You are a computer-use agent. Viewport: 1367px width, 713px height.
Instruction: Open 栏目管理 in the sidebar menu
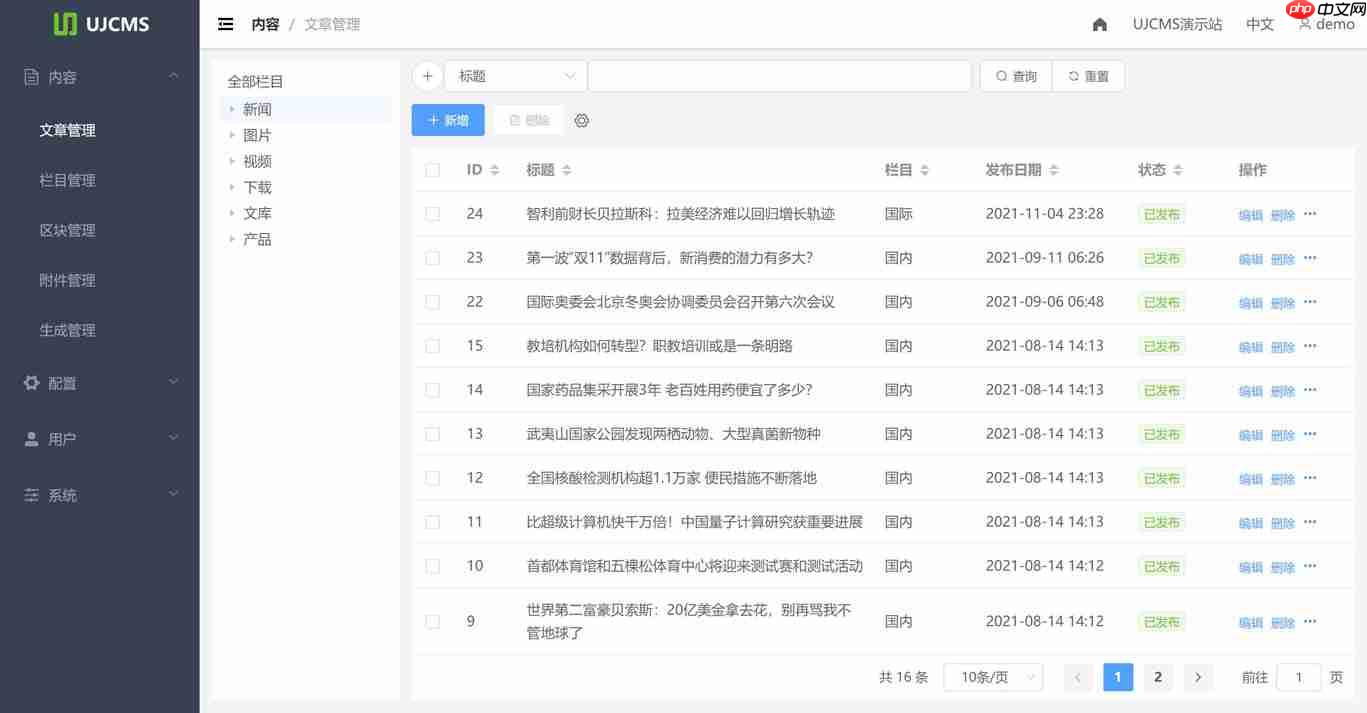67,180
